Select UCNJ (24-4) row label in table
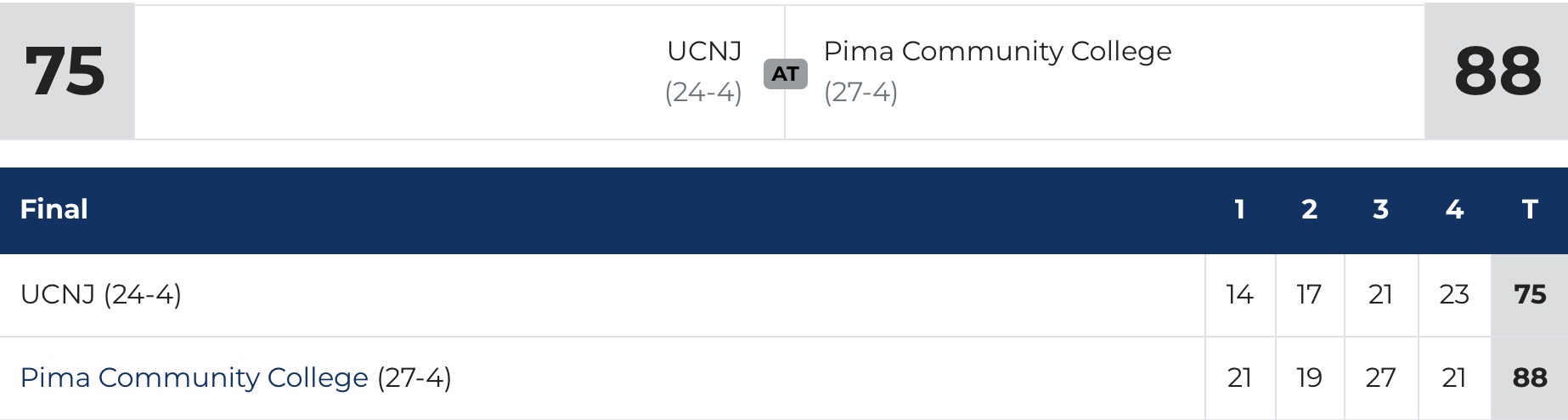Image resolution: width=1568 pixels, height=420 pixels. [101, 294]
